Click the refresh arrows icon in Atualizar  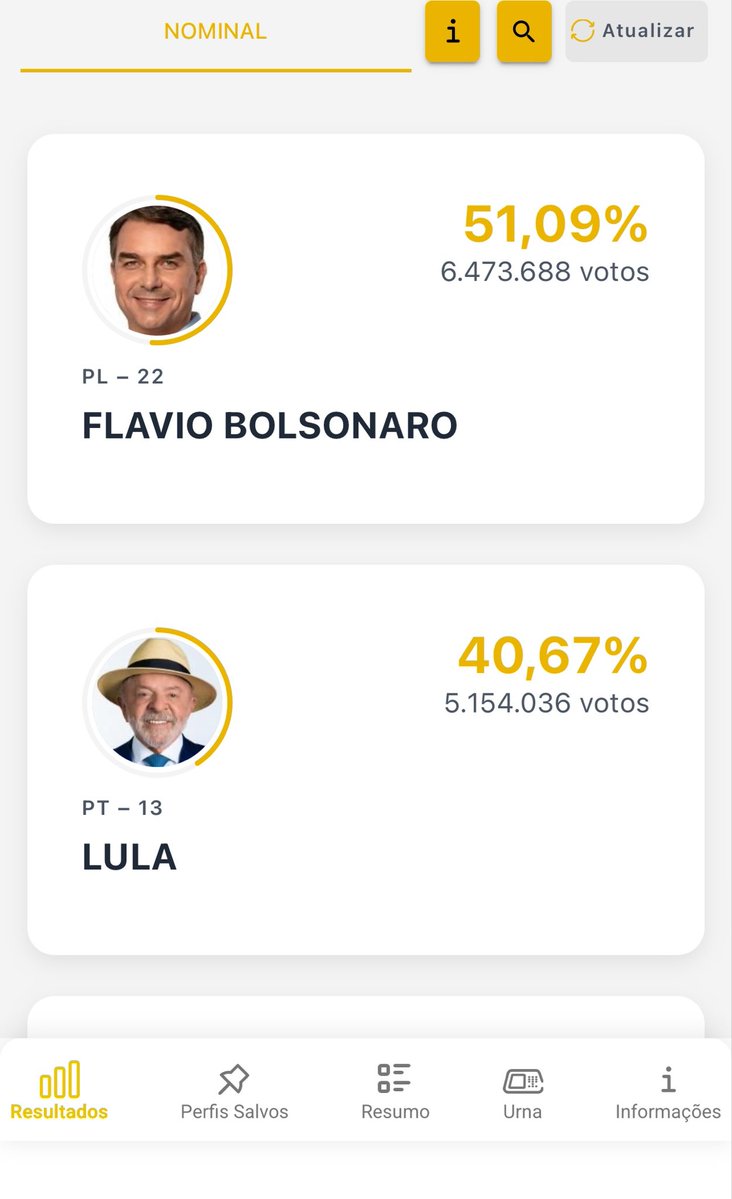click(x=583, y=31)
